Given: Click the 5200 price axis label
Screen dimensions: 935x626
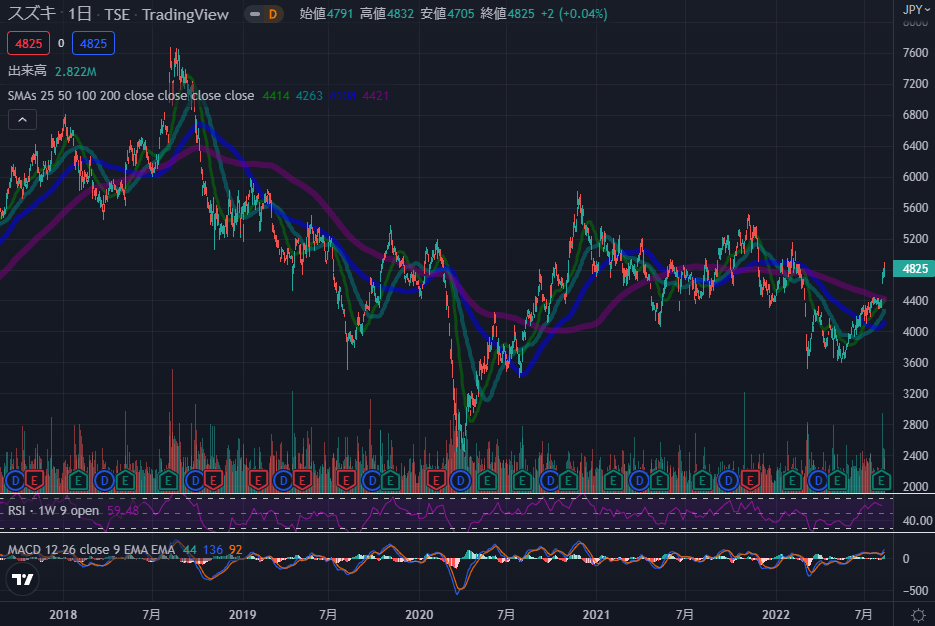Looking at the screenshot, I should [915, 238].
